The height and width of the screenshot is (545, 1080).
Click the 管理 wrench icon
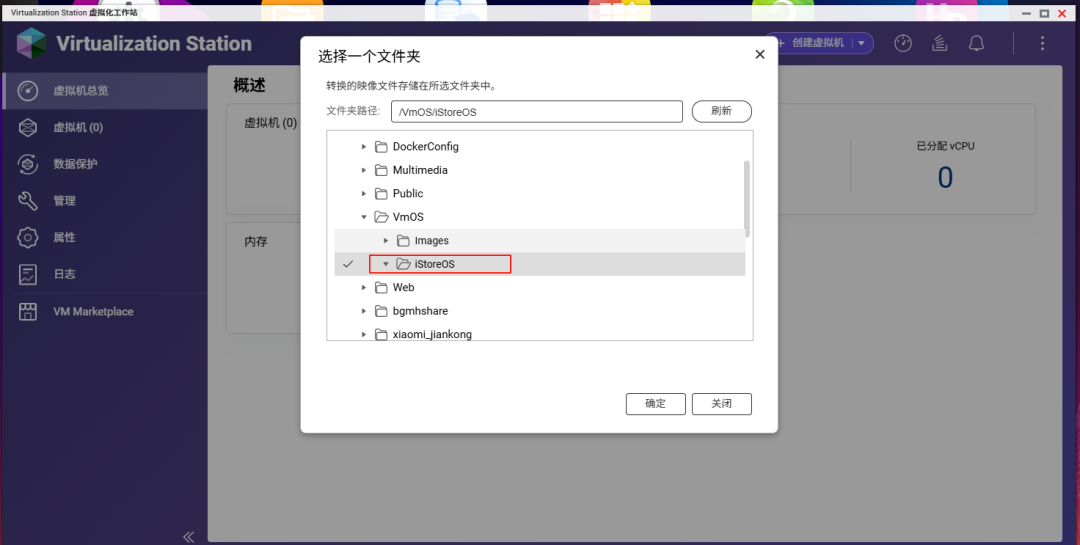[x=28, y=200]
